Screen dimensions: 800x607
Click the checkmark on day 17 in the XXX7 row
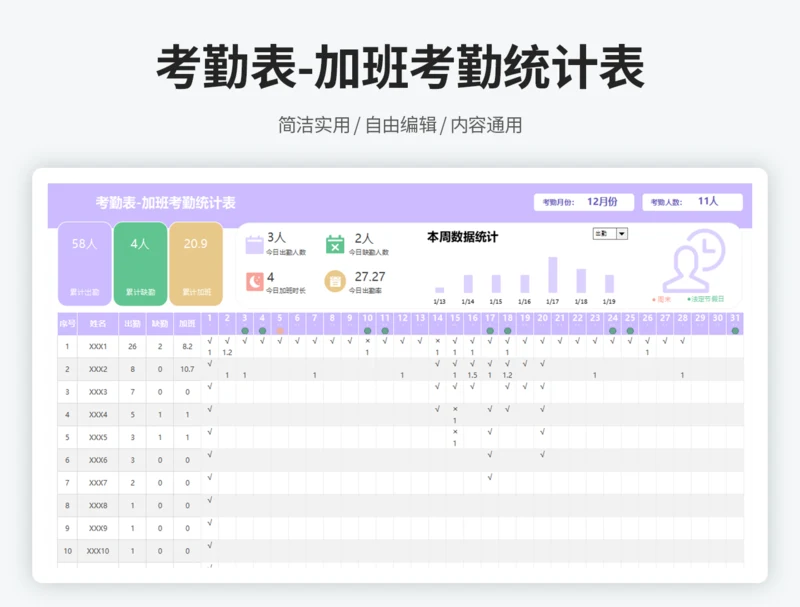pyautogui.click(x=490, y=477)
